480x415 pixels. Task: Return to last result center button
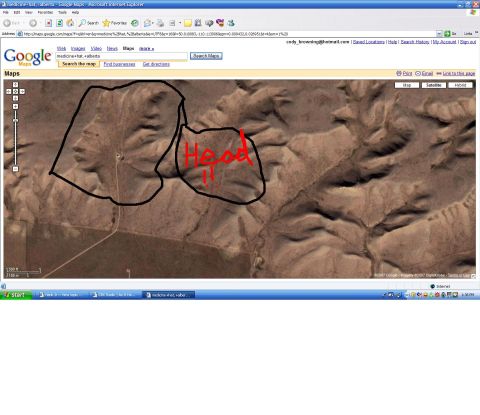pos(15,91)
